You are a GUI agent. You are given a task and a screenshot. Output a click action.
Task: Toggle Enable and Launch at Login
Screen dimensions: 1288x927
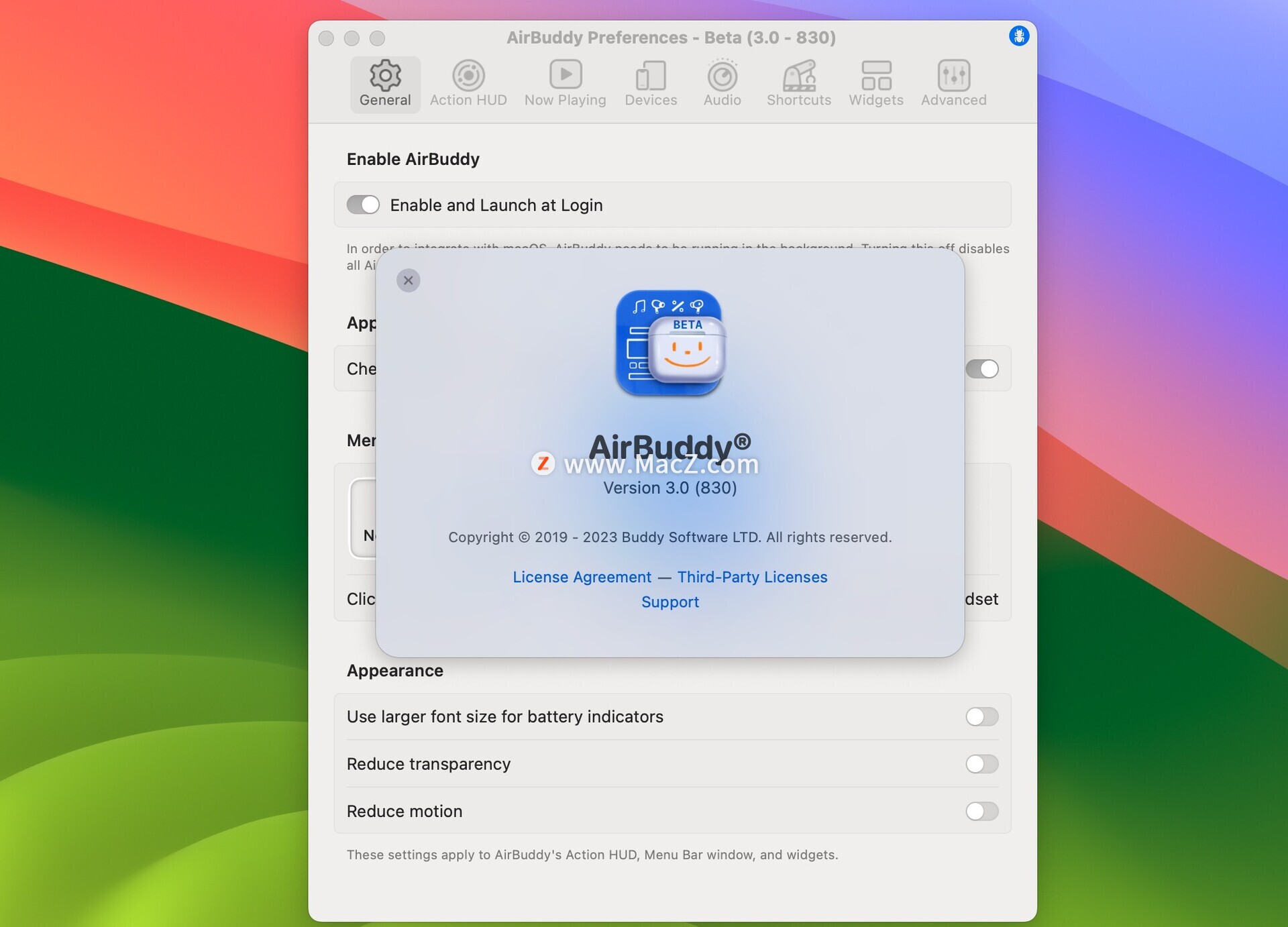click(363, 205)
